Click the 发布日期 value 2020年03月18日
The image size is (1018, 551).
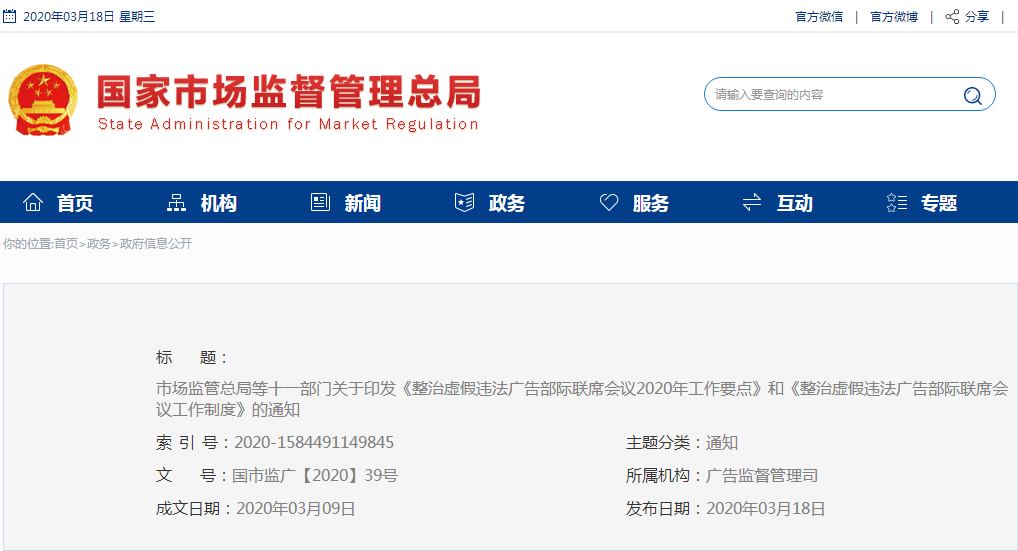(765, 509)
